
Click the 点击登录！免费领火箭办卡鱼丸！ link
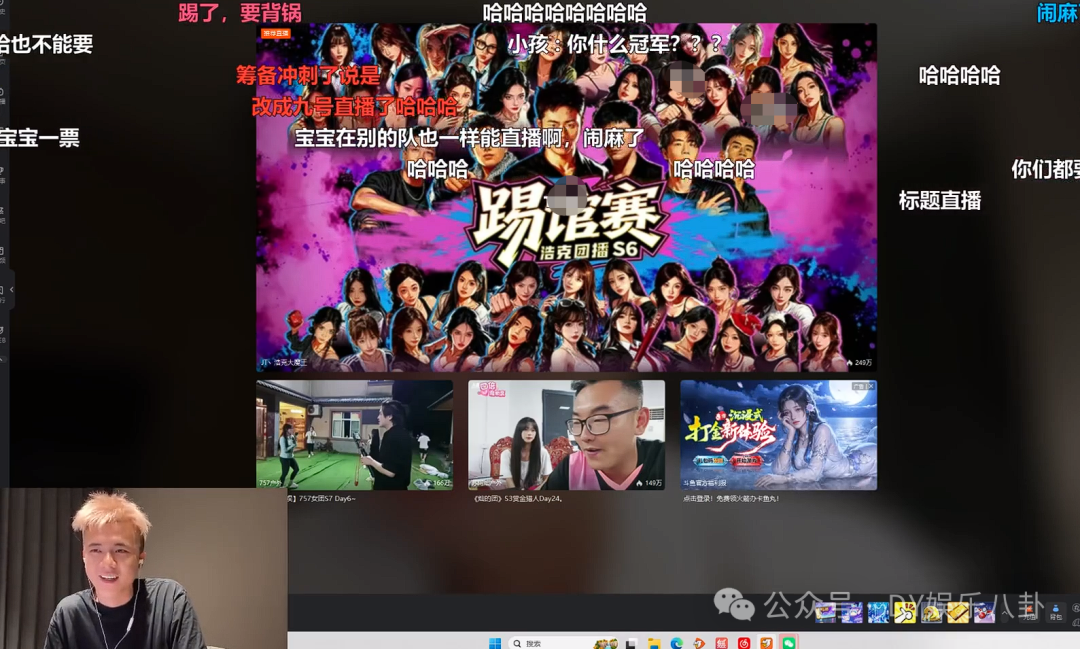coord(731,498)
